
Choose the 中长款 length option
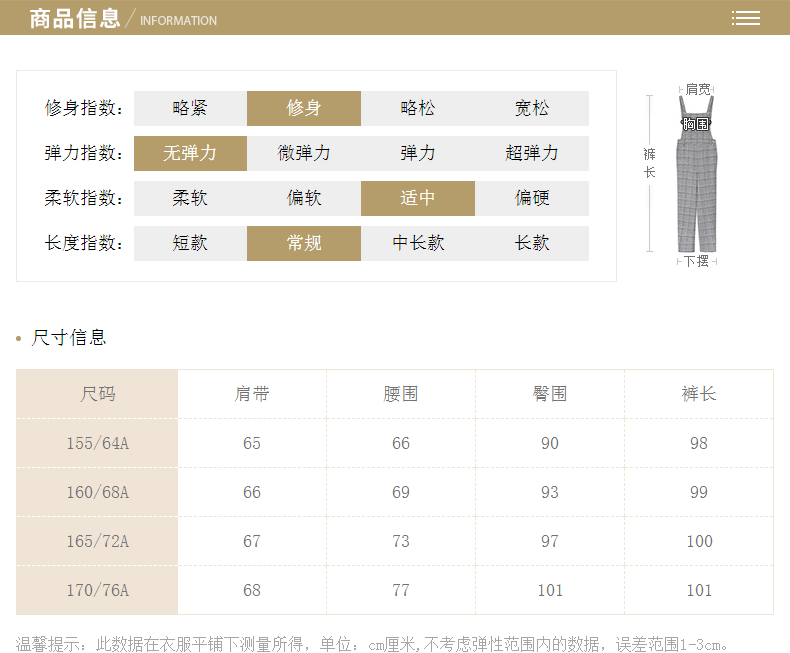(x=418, y=243)
